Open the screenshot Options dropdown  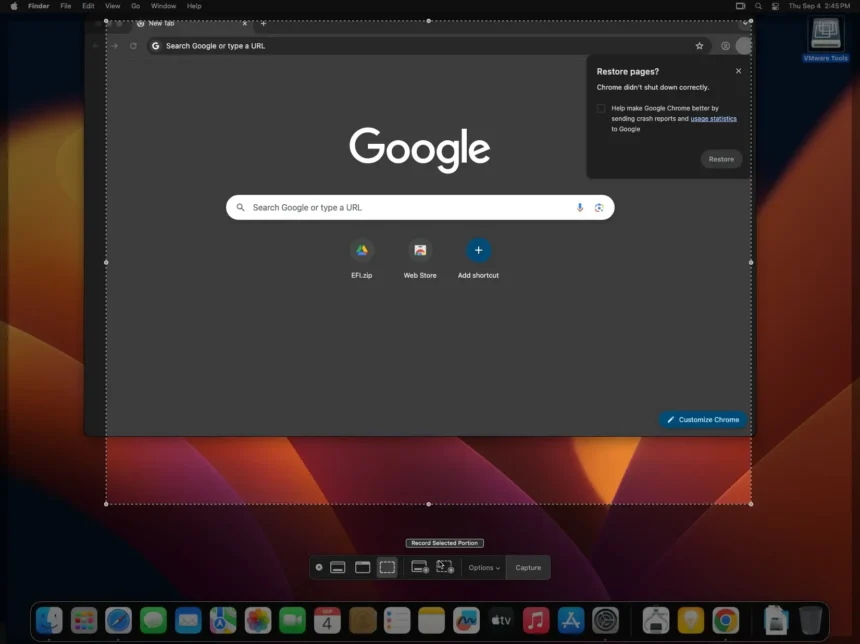484,568
